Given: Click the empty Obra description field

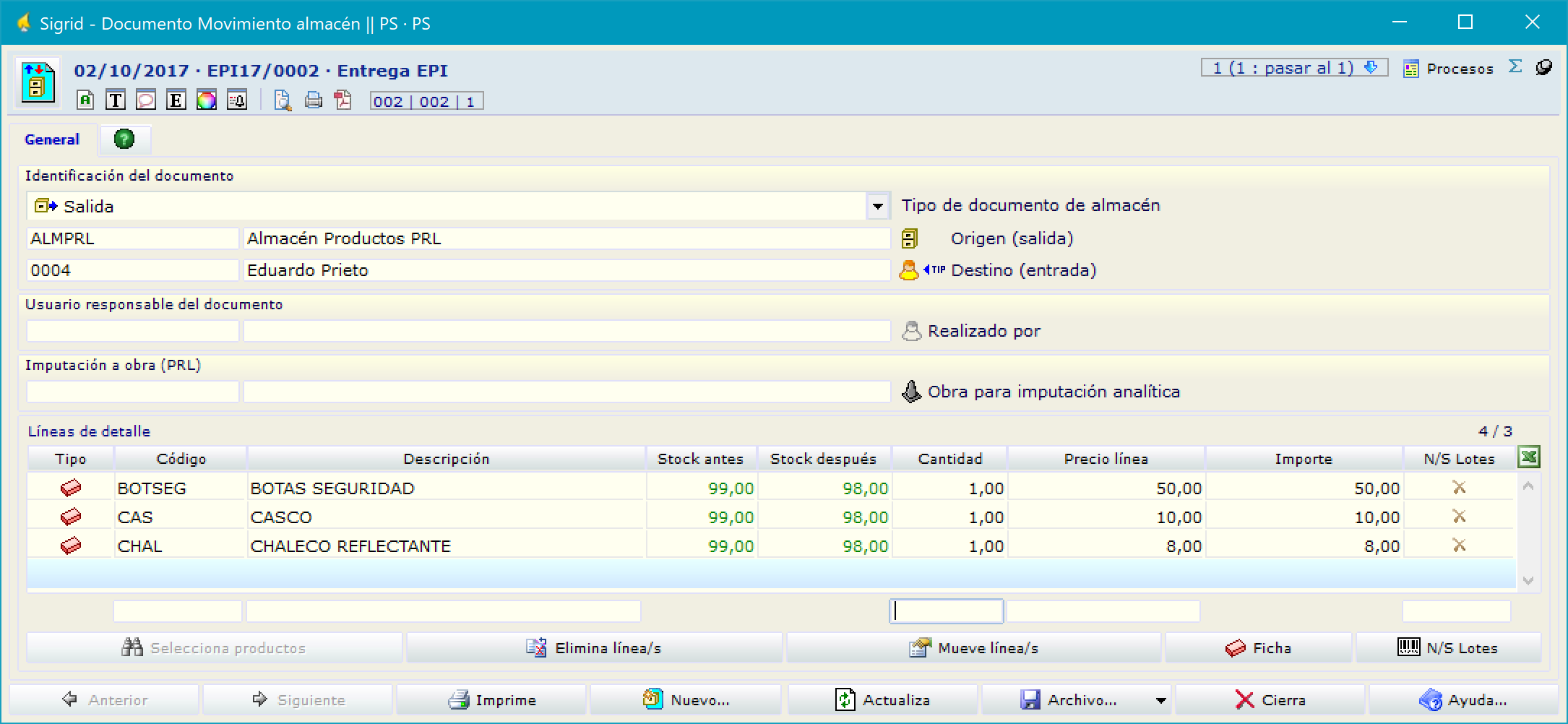Looking at the screenshot, I should 567,392.
